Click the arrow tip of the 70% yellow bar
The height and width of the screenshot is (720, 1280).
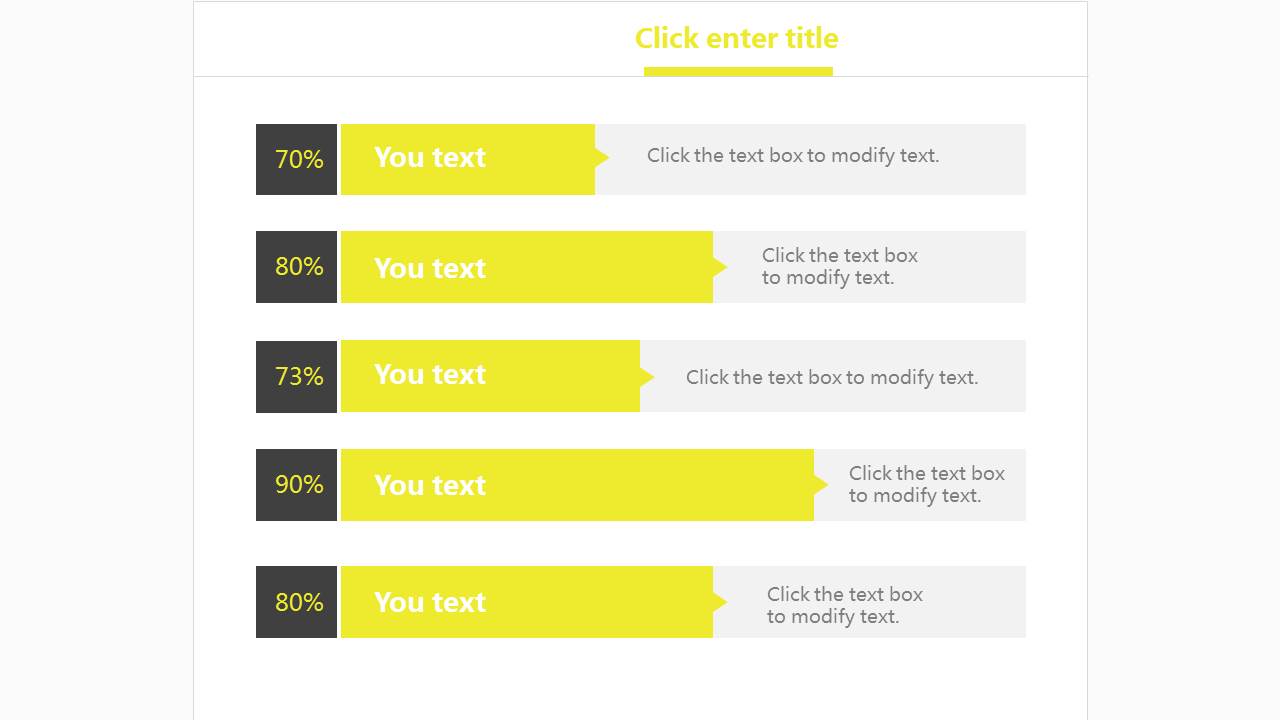pyautogui.click(x=602, y=157)
